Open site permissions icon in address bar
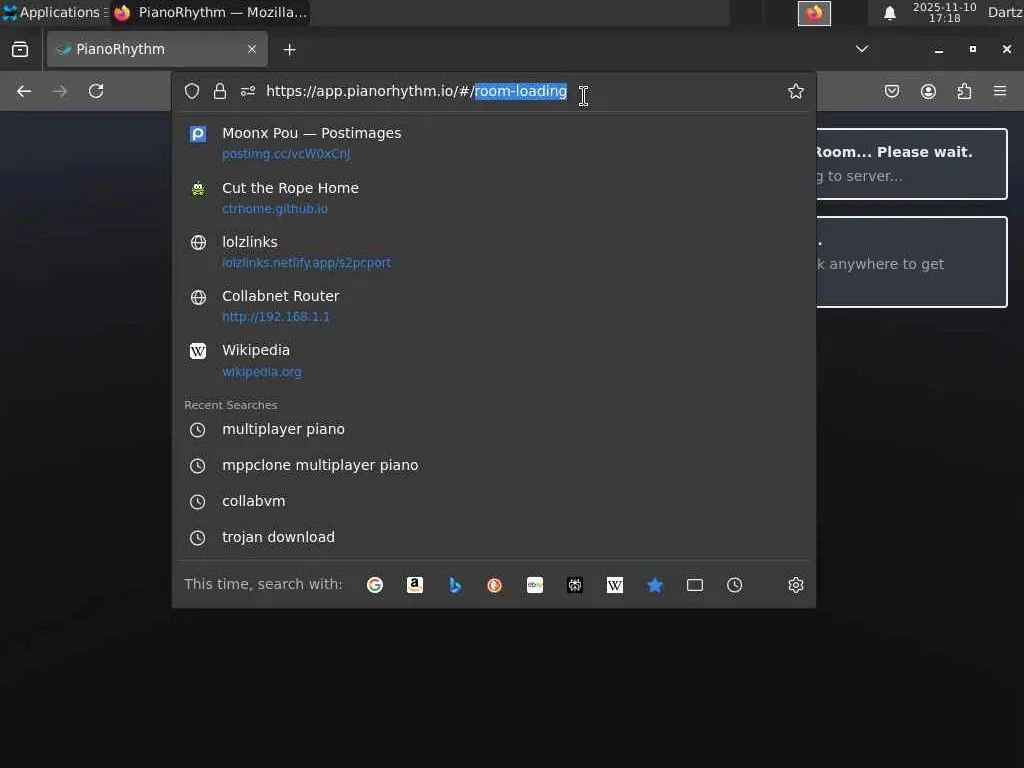This screenshot has height=768, width=1024. click(x=248, y=91)
